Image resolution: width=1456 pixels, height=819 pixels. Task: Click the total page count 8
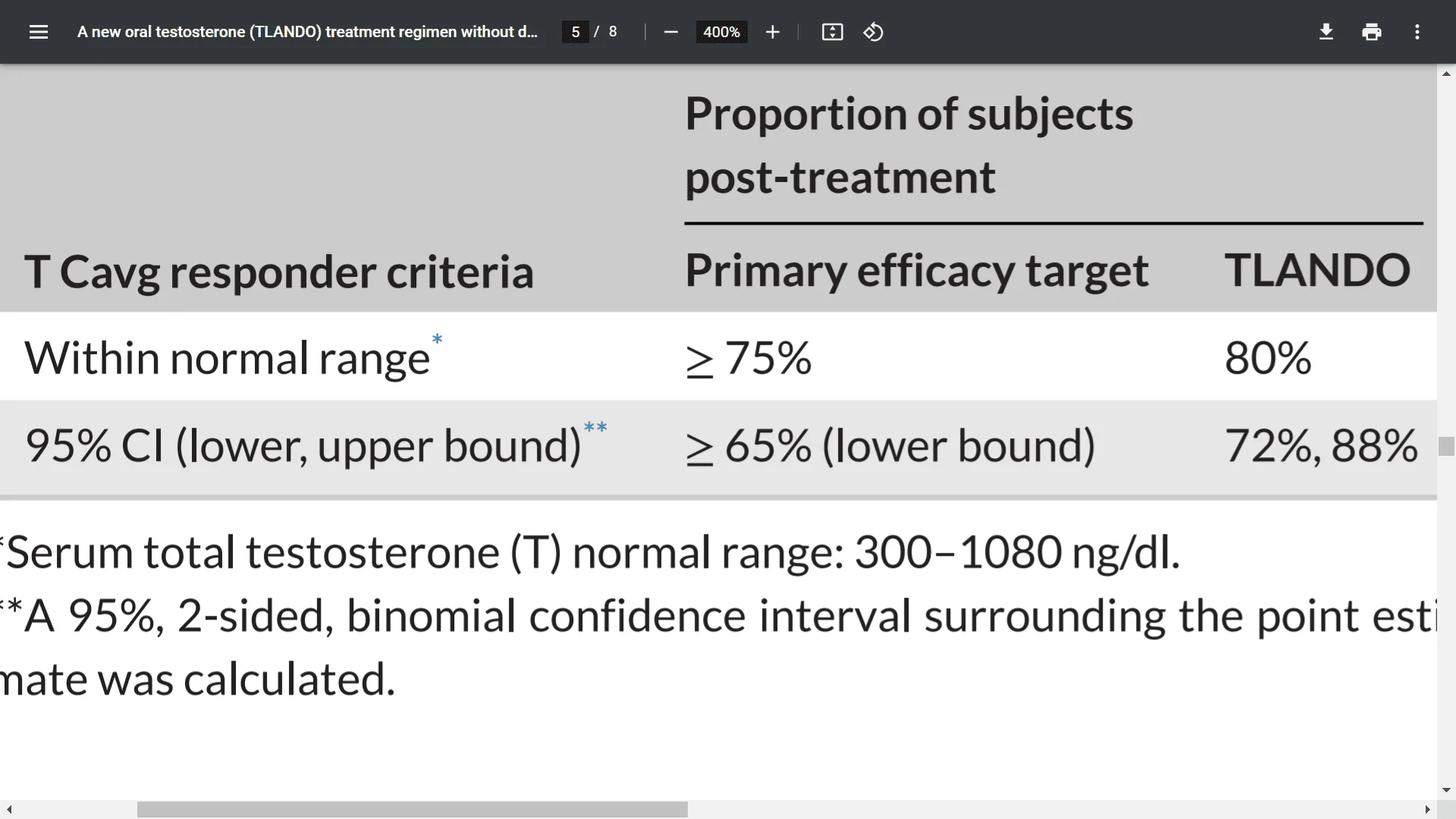[613, 32]
